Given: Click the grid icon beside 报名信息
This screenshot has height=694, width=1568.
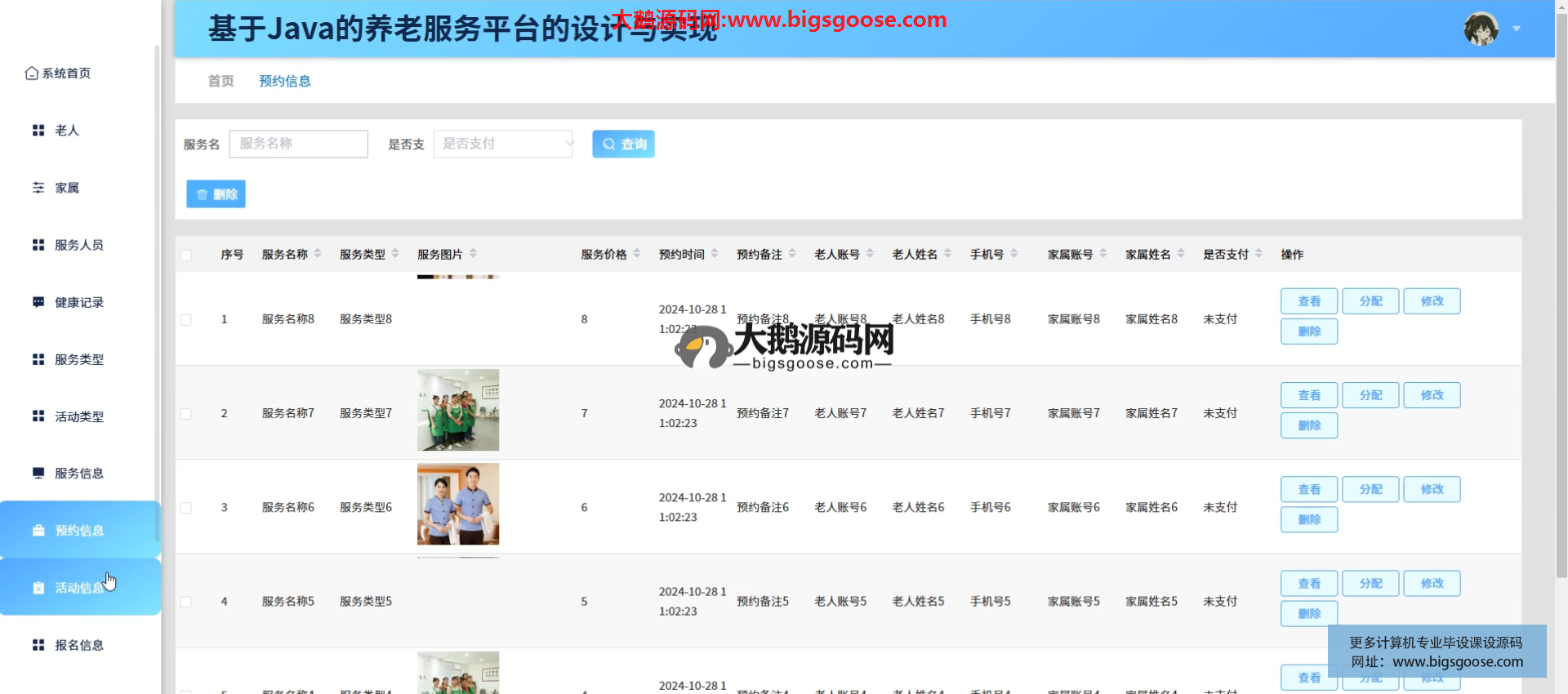Looking at the screenshot, I should [x=38, y=645].
